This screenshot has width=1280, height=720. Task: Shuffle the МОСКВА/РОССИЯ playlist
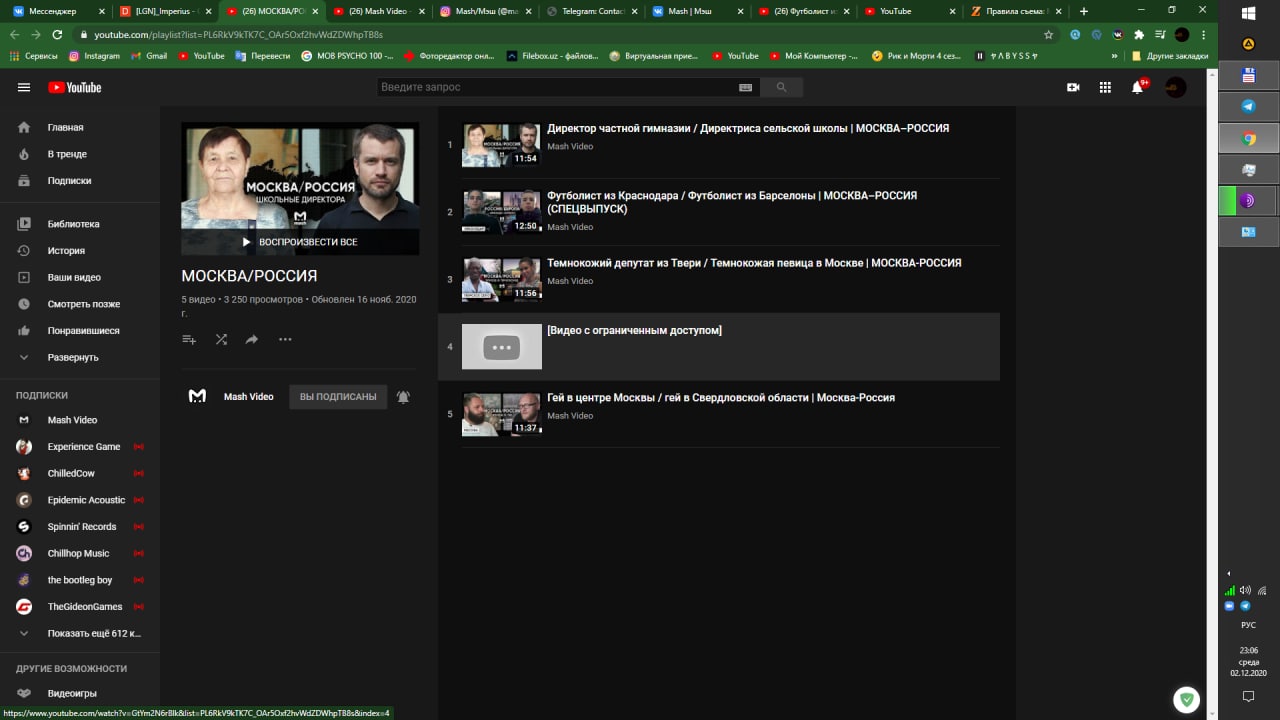click(221, 339)
